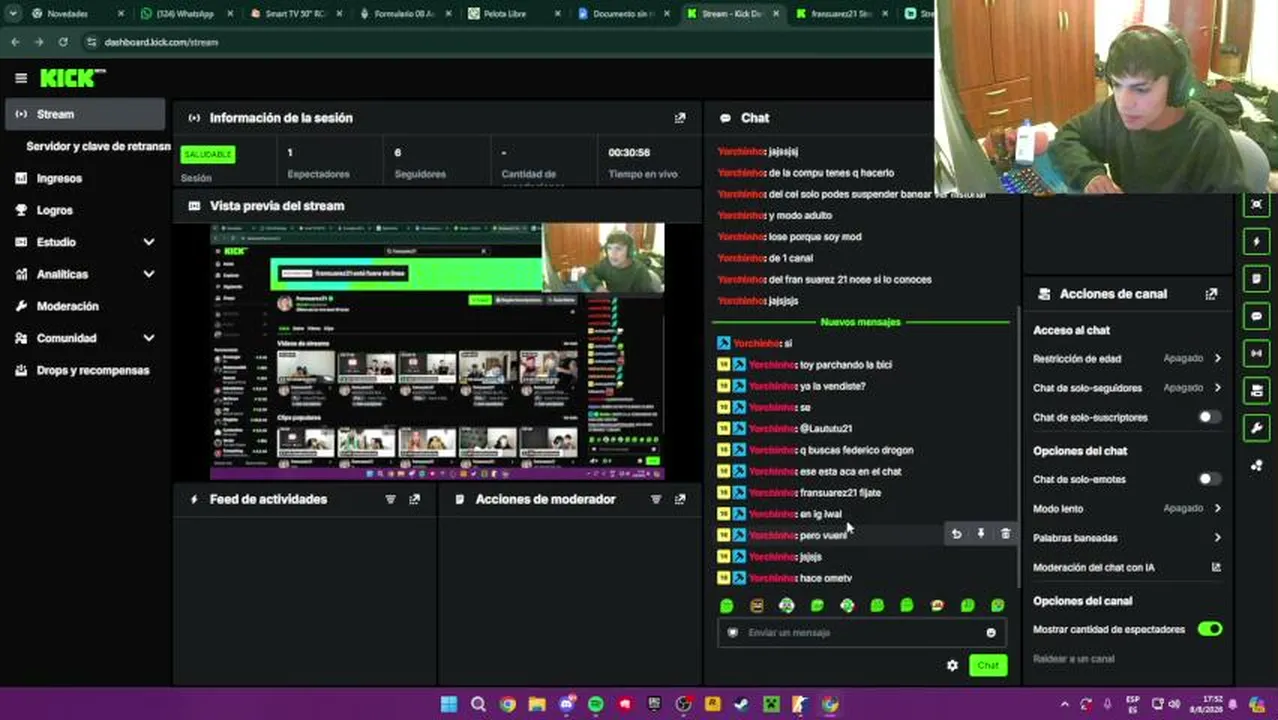Viewport: 1278px width, 720px height.
Task: Expand Restricción de edad options
Action: [x=1217, y=358]
